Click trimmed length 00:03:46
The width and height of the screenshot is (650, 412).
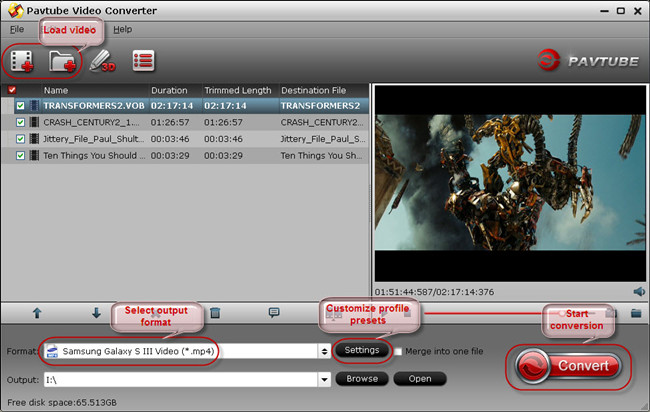pos(223,139)
